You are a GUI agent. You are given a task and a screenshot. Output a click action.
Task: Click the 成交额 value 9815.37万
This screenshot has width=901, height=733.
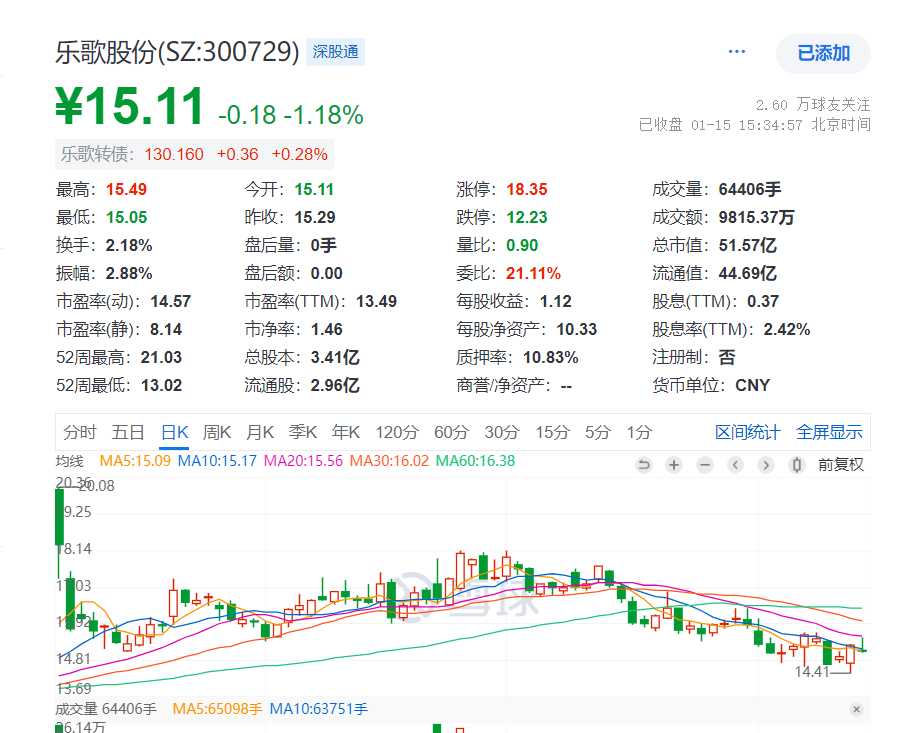[756, 218]
